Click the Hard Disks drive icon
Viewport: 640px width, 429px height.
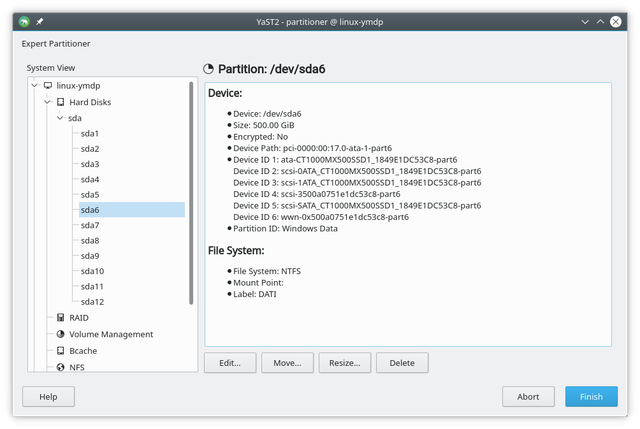[x=60, y=102]
